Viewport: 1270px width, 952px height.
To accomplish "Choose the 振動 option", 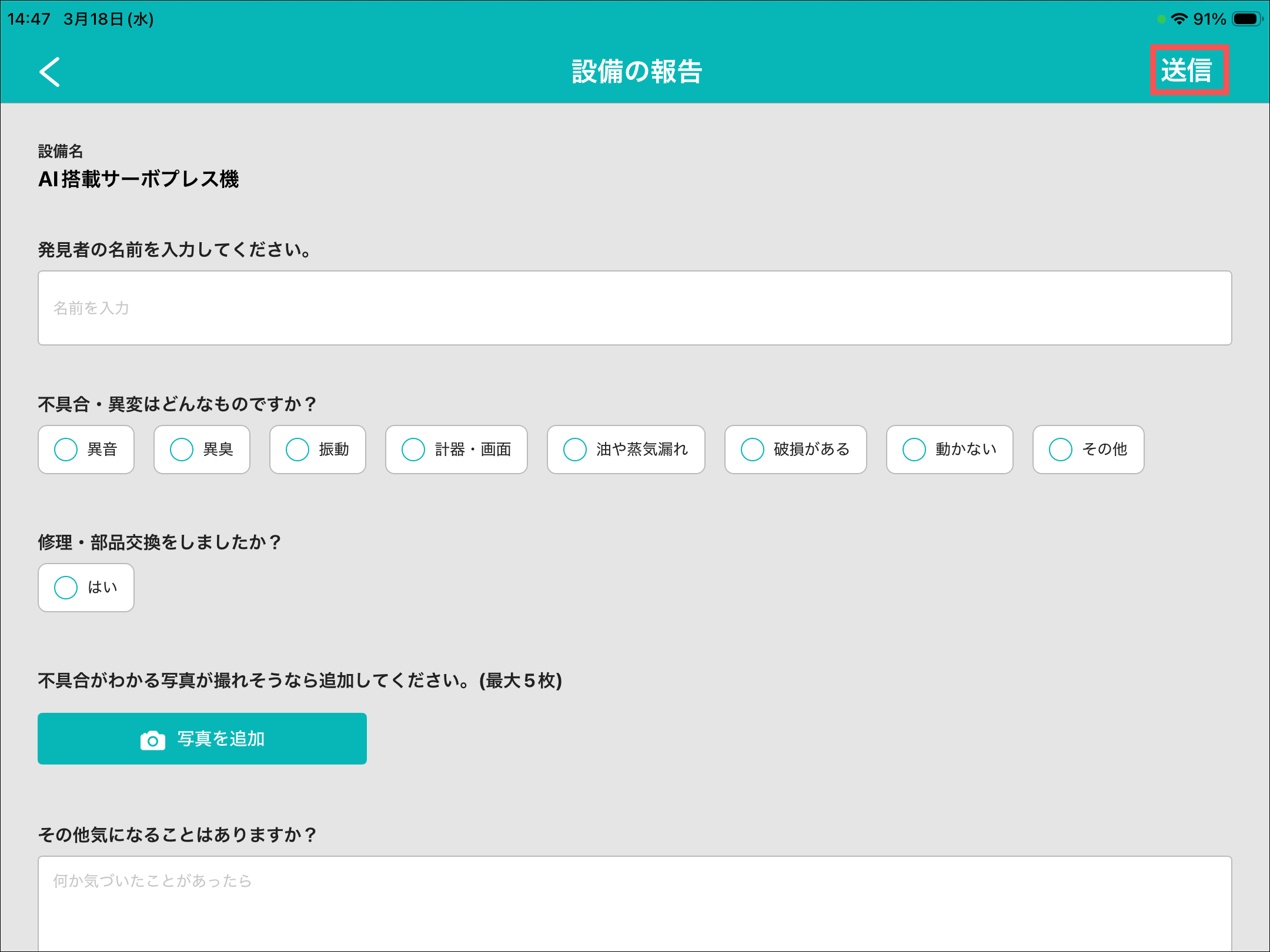I will 317,450.
